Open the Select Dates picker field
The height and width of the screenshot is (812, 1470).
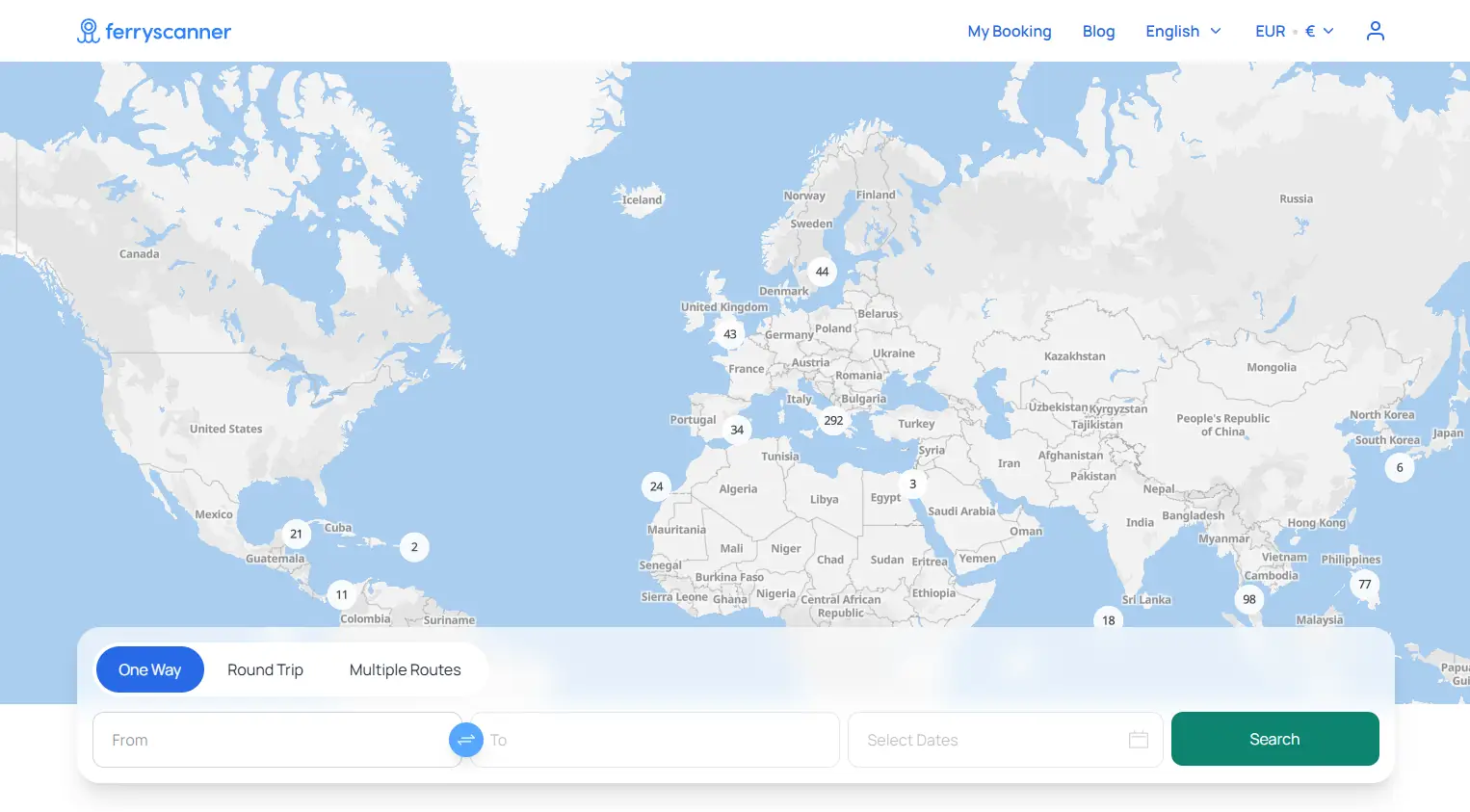pos(992,740)
